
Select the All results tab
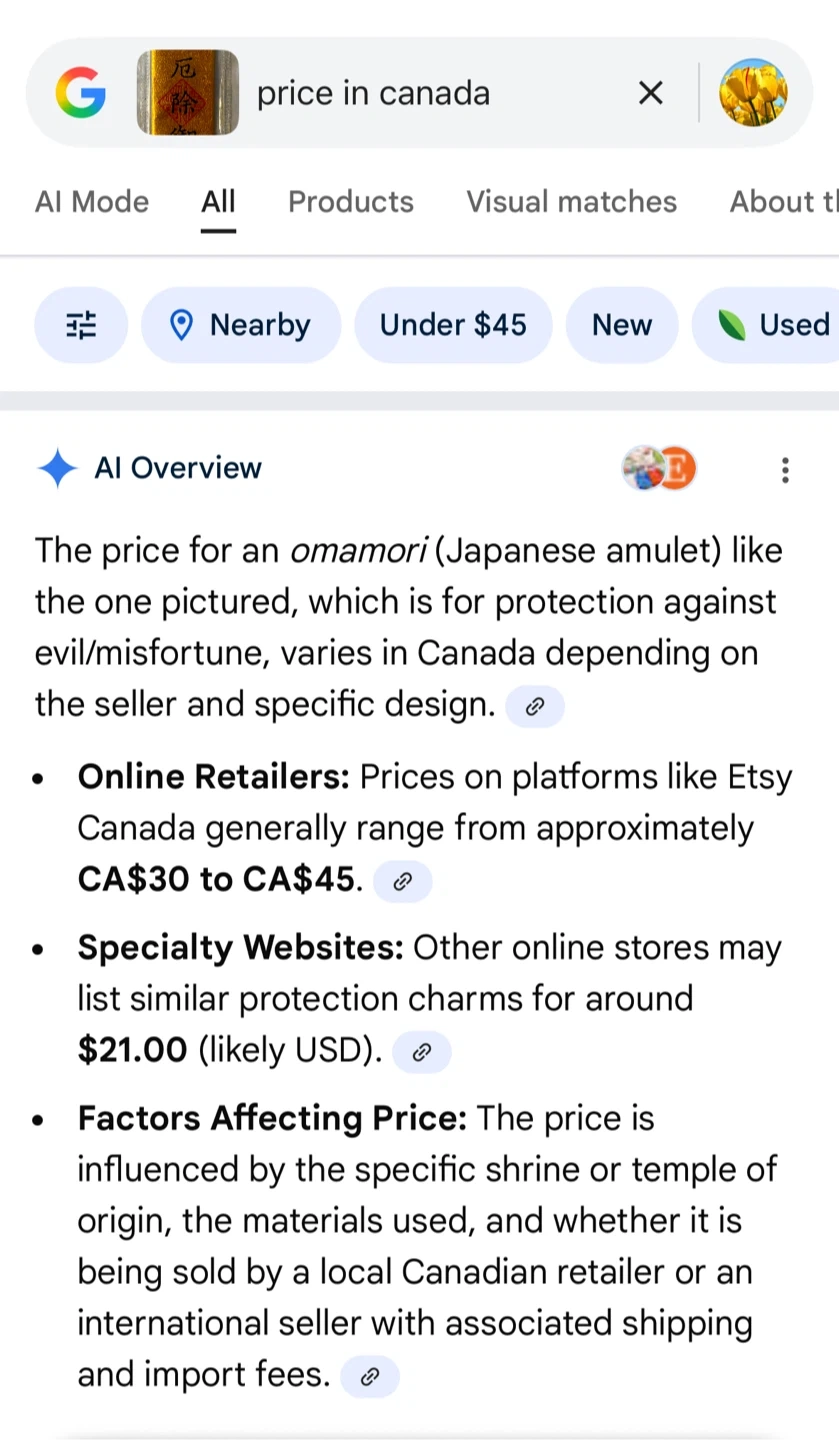point(218,202)
